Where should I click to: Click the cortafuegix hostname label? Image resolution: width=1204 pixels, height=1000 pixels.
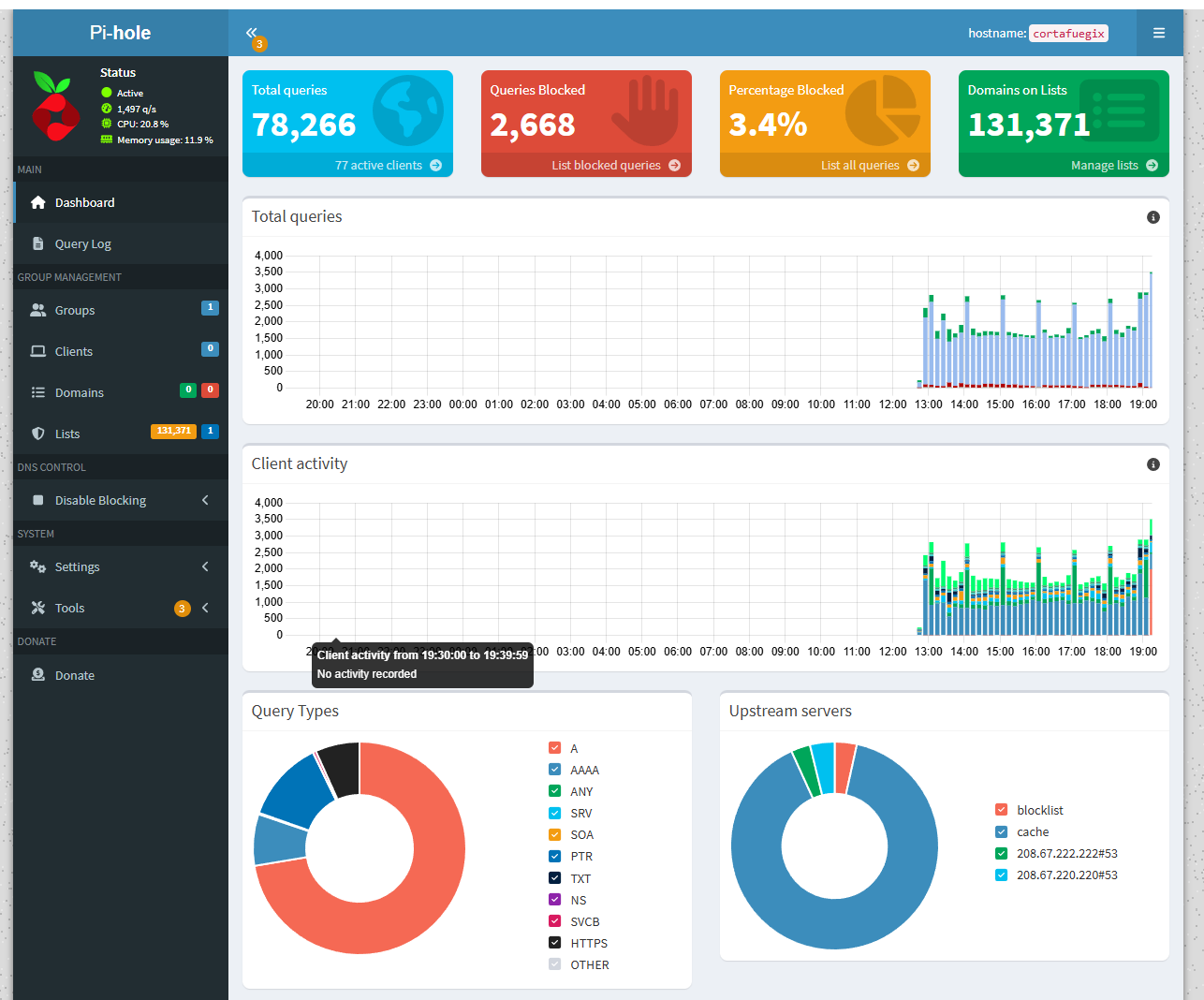pos(1068,34)
